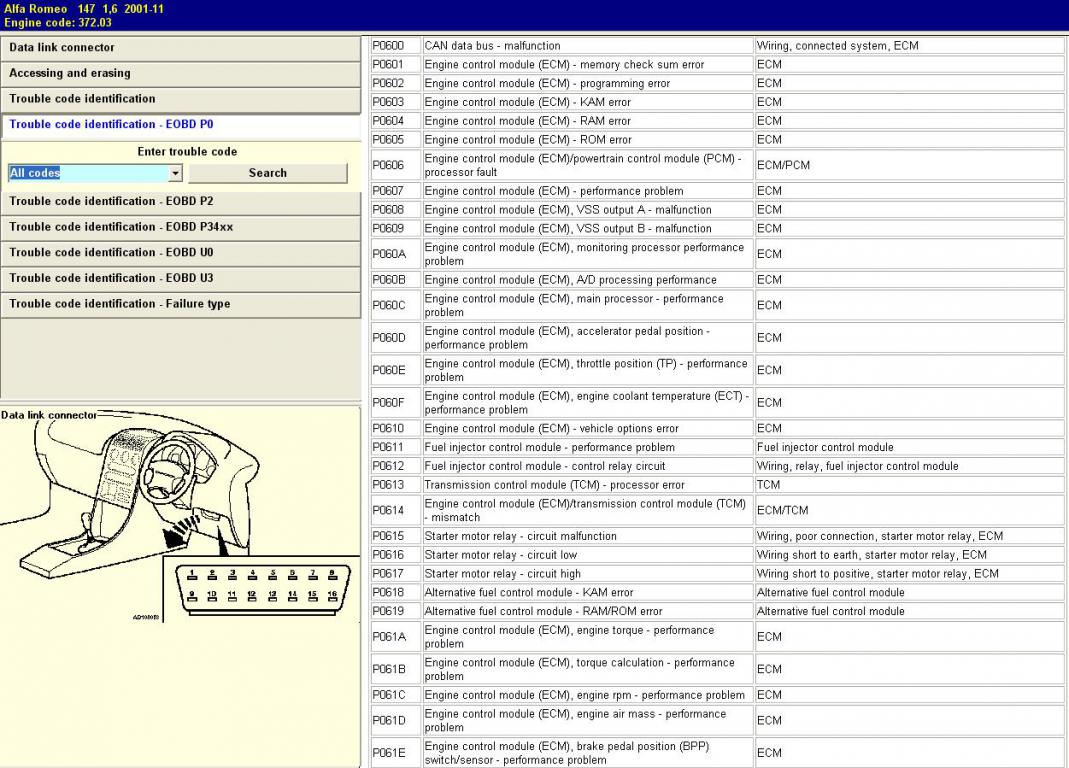The width and height of the screenshot is (1069, 768).
Task: Click 'Wiring short to positive, starter motor relay' cell
Action: 909,574
